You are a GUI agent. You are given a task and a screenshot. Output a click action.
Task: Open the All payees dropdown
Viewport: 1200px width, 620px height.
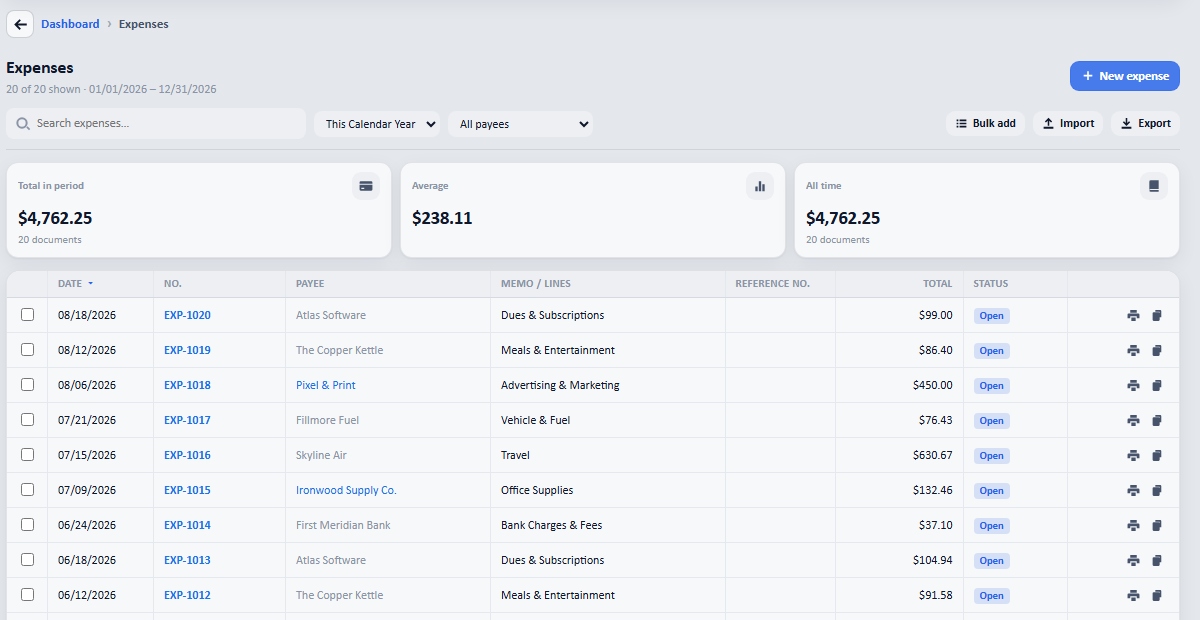click(x=520, y=124)
